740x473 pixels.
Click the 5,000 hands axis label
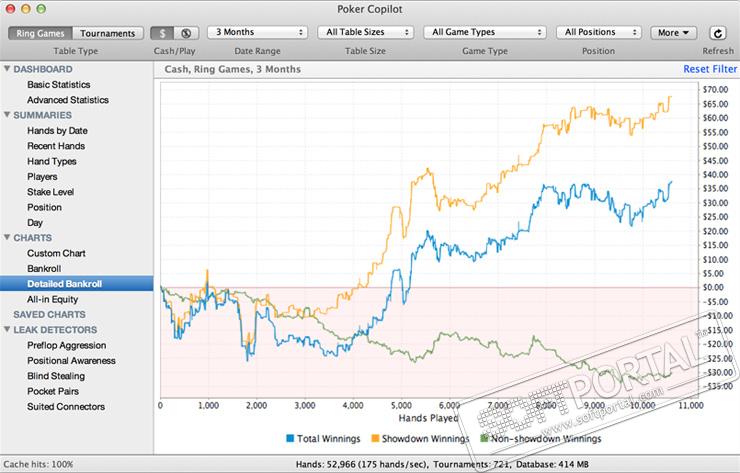(401, 405)
